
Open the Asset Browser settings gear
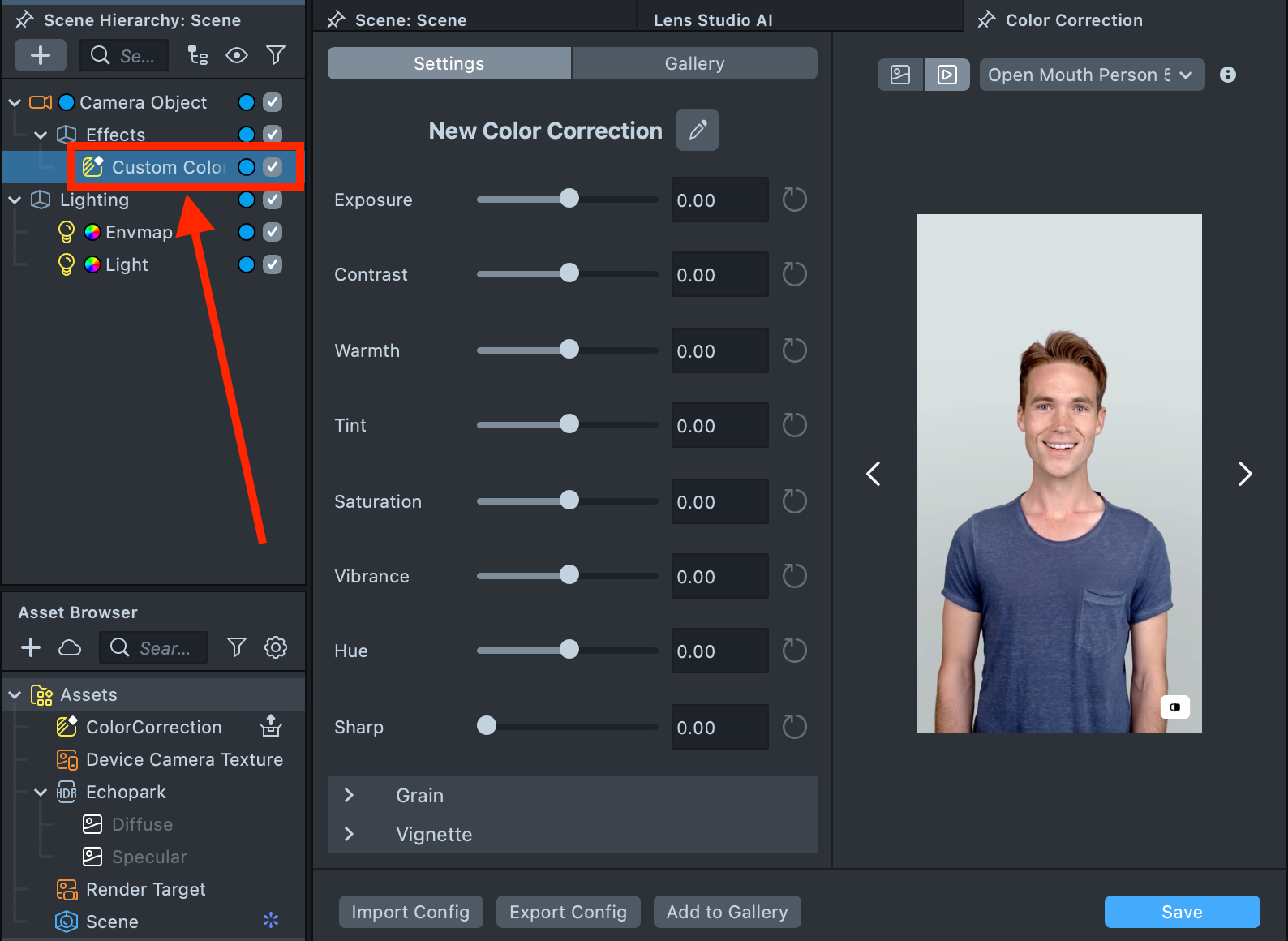(x=276, y=647)
